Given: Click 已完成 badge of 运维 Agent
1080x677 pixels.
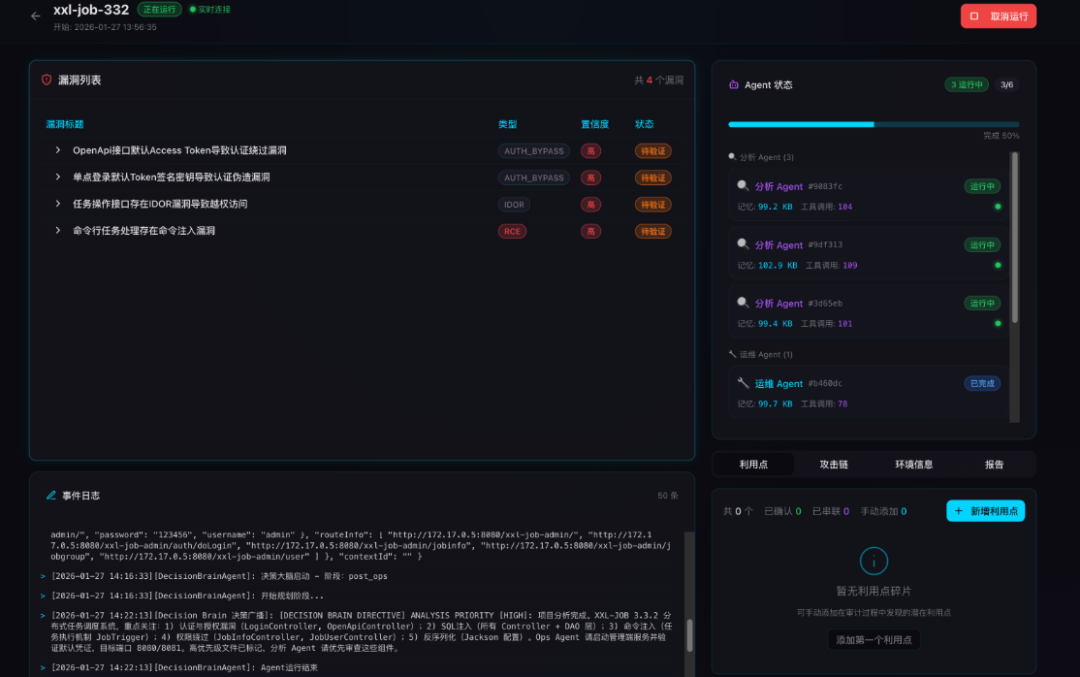Looking at the screenshot, I should click(982, 384).
